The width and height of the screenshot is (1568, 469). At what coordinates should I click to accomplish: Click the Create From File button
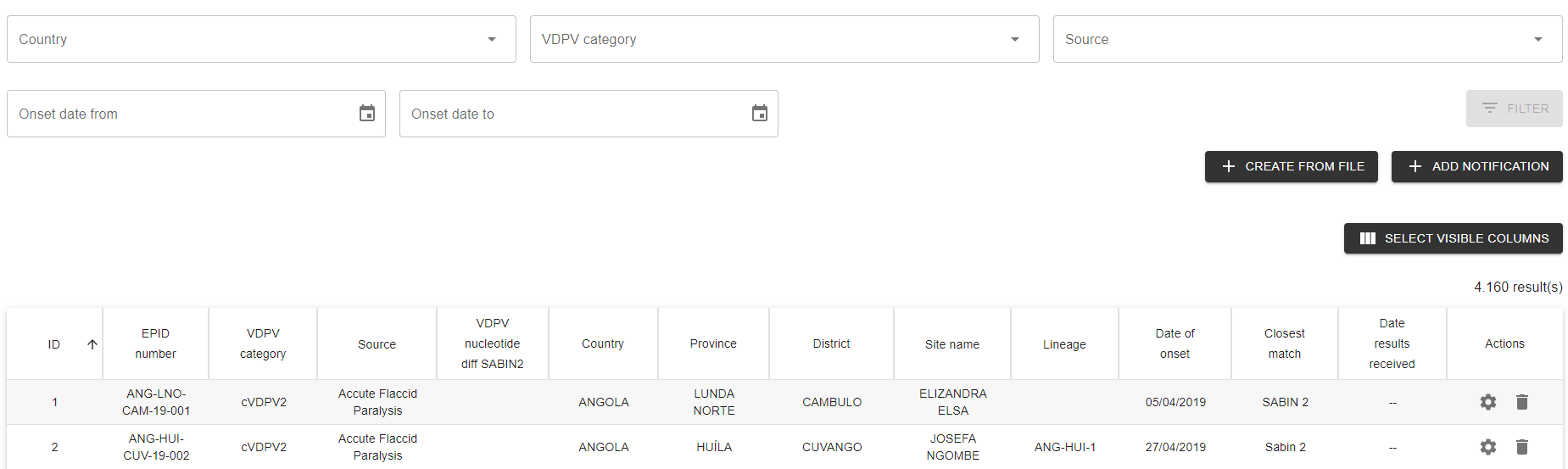1291,166
